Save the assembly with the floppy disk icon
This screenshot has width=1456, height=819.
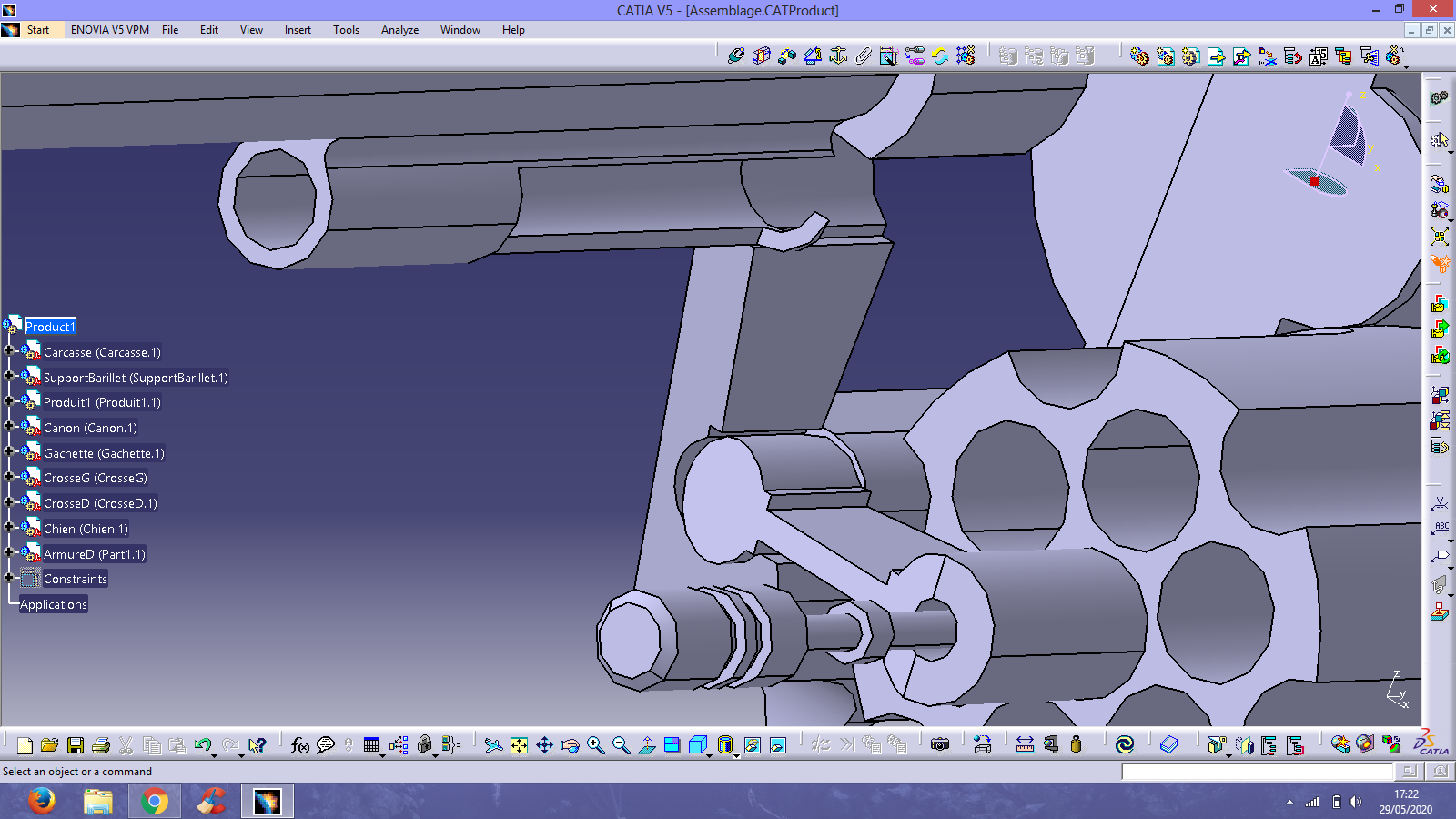coord(76,745)
